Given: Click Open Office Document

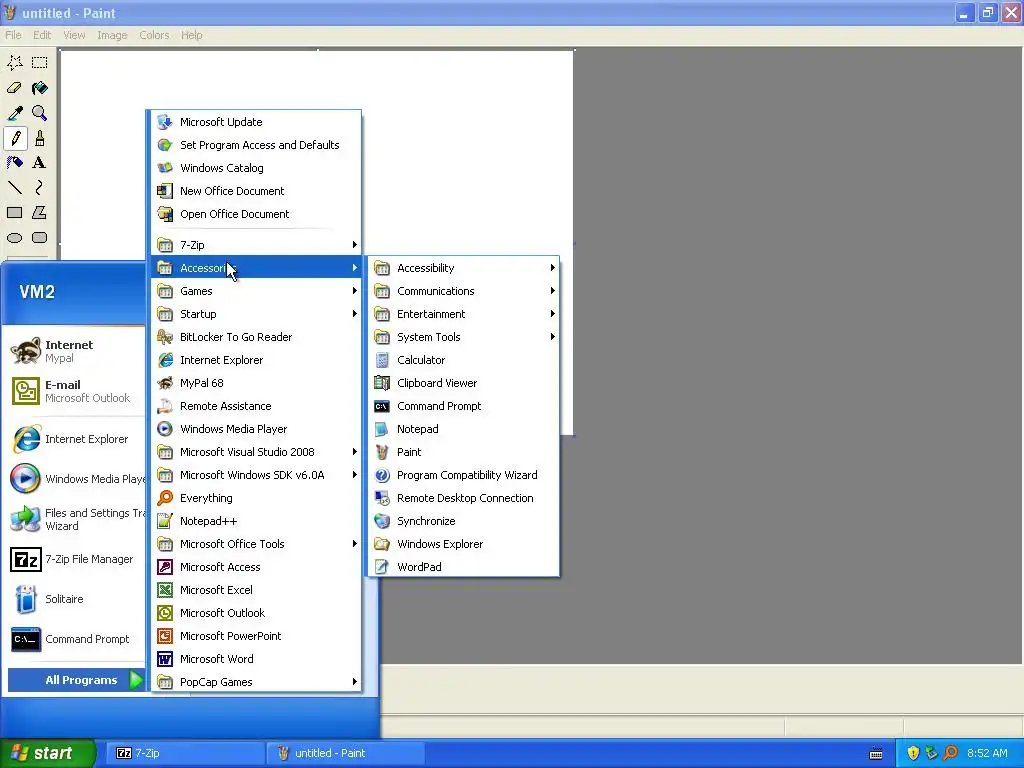Looking at the screenshot, I should (256, 214).
